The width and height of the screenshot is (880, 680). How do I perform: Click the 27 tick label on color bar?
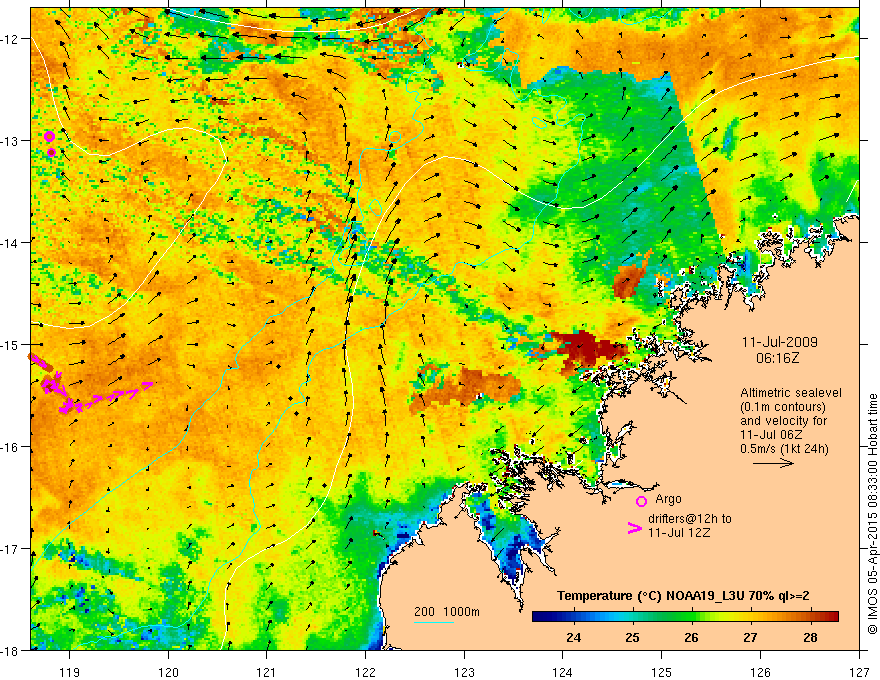point(750,638)
